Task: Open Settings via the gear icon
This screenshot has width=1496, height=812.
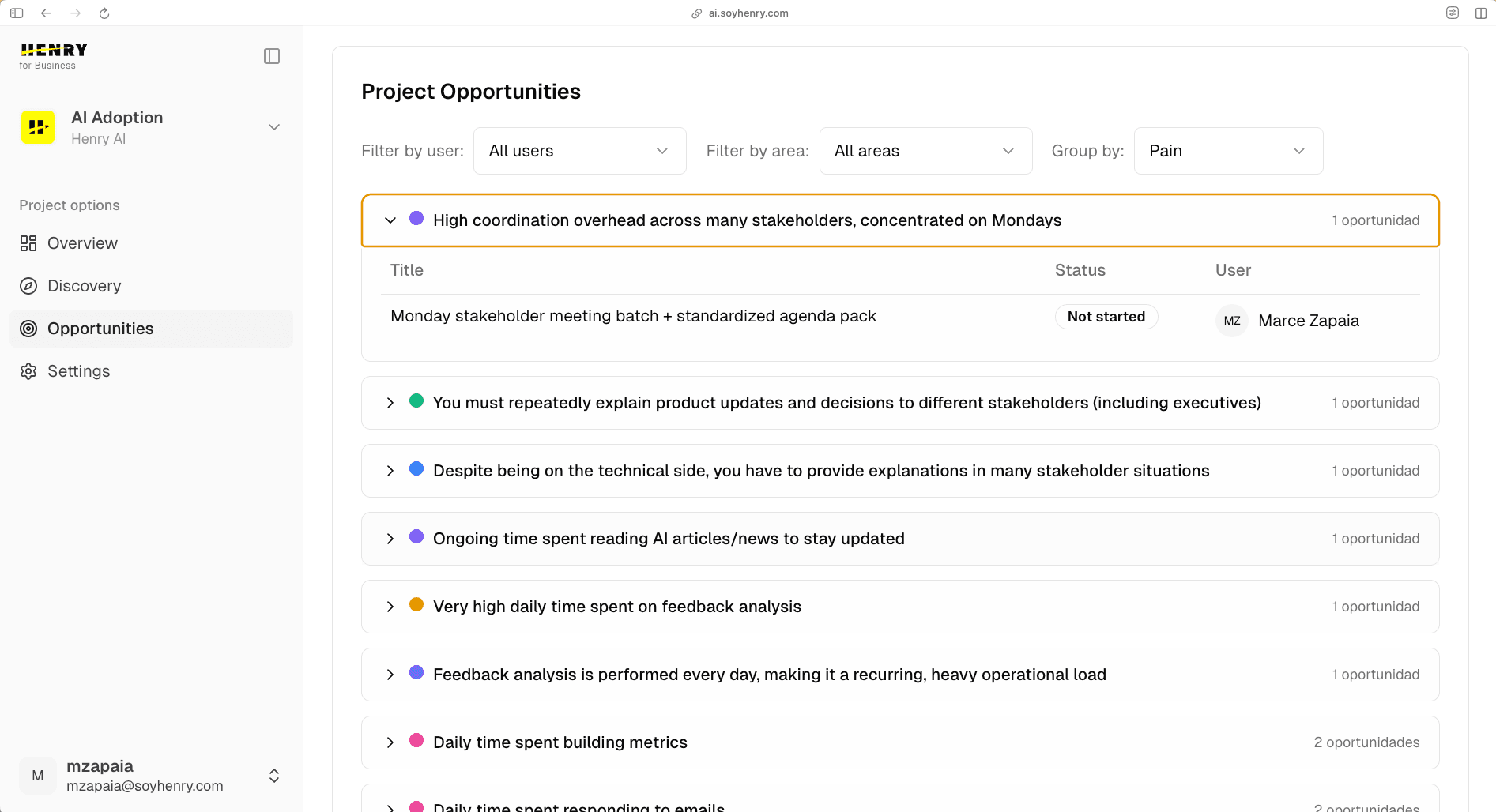Action: coord(28,371)
